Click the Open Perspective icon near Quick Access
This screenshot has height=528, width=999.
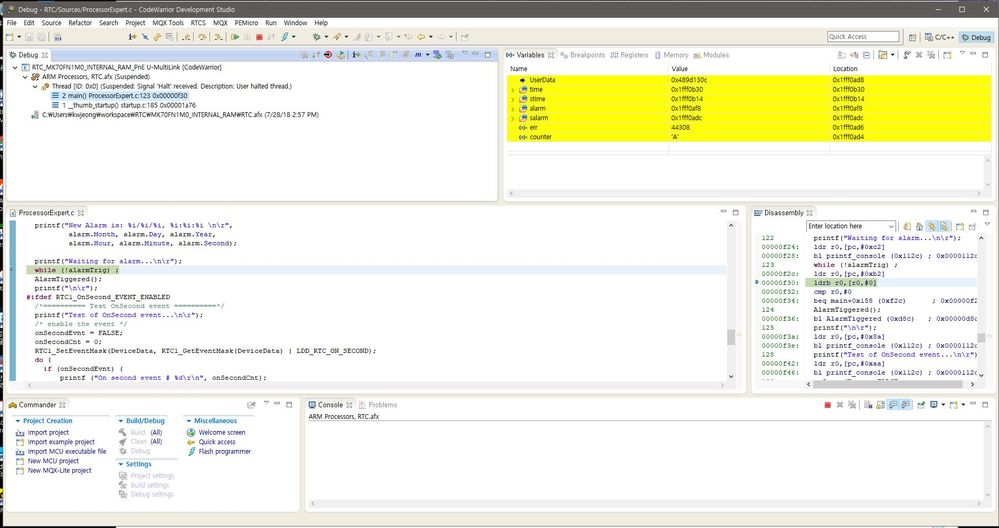tap(912, 38)
